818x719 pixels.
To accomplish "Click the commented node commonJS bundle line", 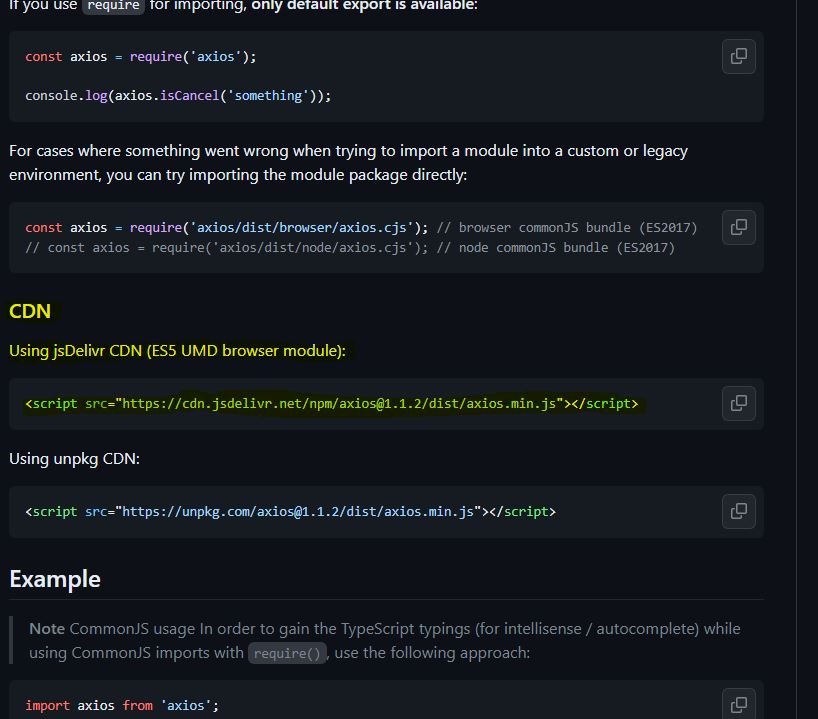I will [x=350, y=248].
